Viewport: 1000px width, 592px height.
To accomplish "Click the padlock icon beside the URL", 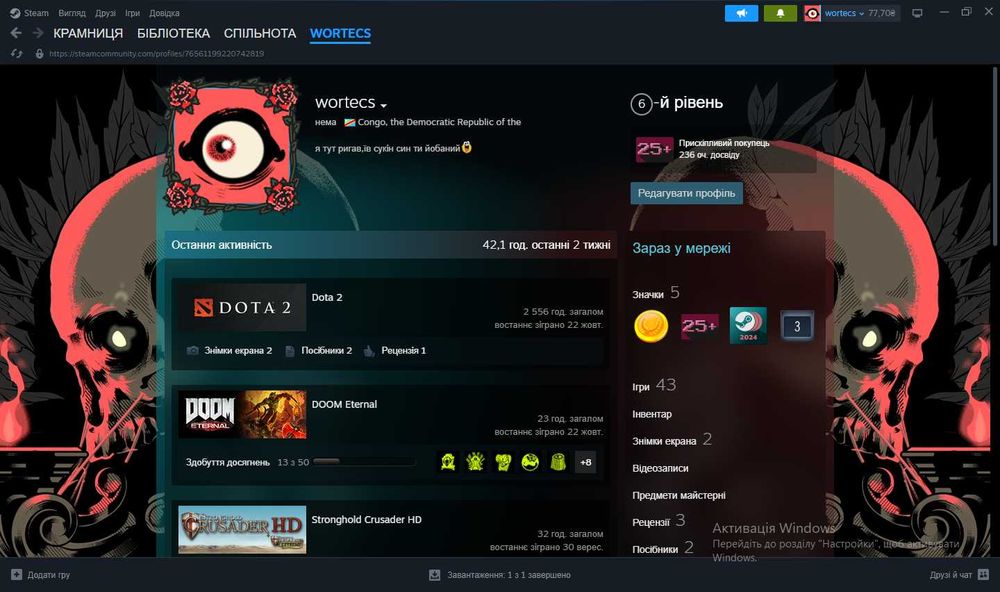I will [x=40, y=54].
